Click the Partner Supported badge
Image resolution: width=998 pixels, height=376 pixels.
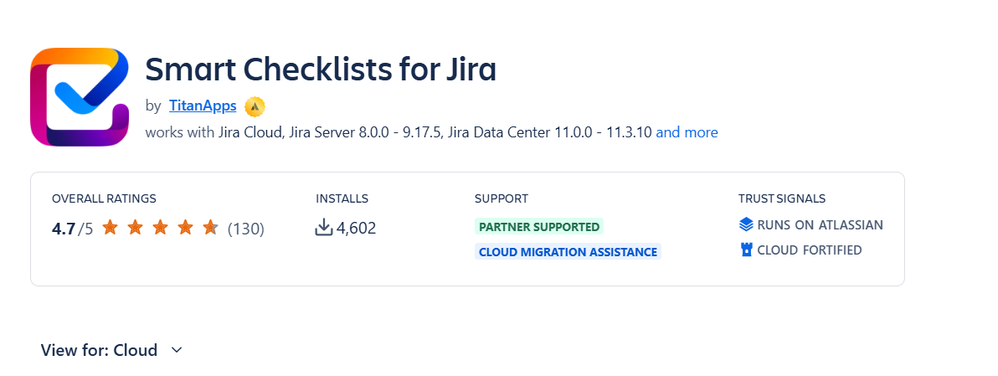click(x=539, y=226)
